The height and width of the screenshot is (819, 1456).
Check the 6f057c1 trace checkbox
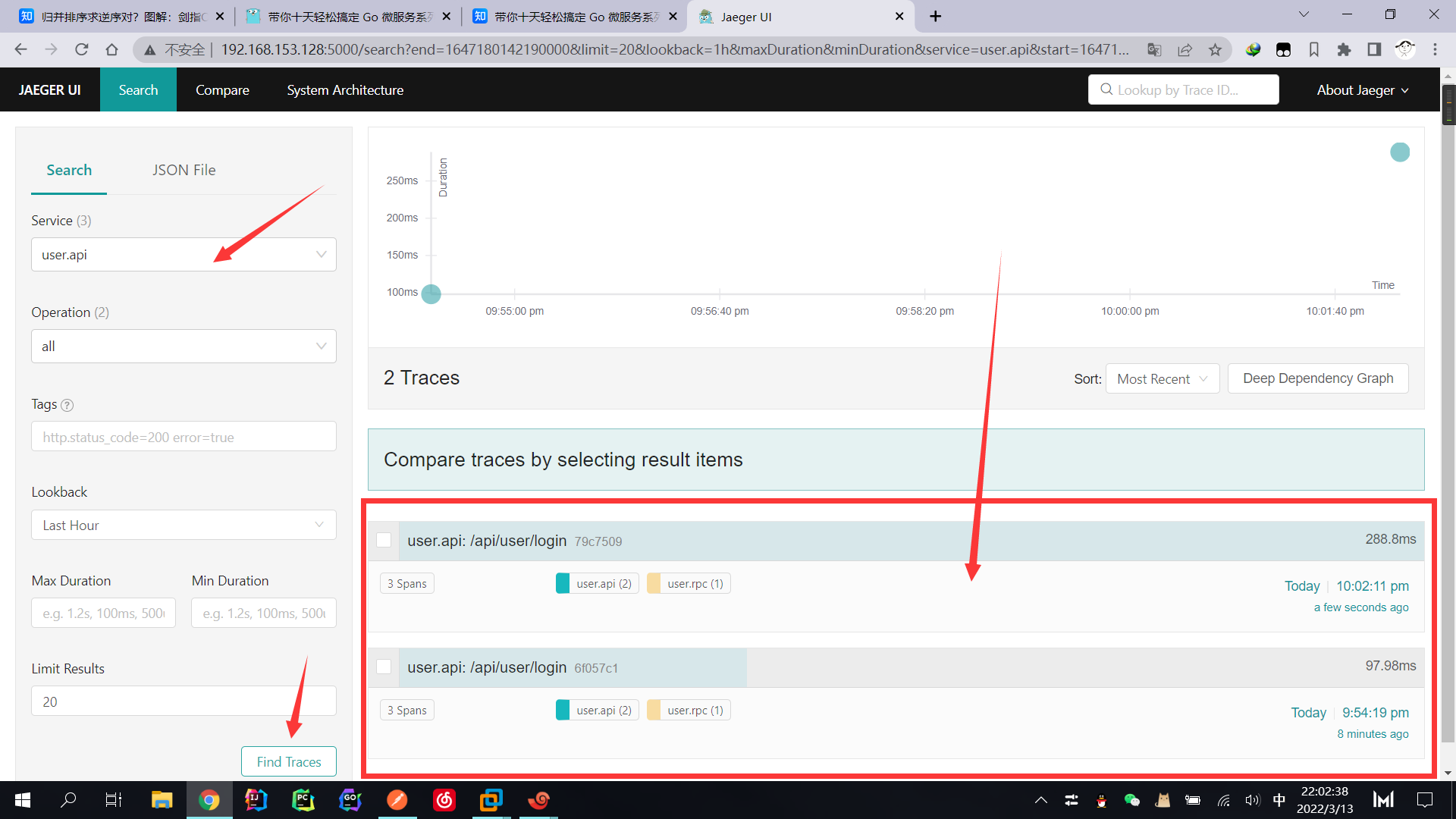[384, 667]
